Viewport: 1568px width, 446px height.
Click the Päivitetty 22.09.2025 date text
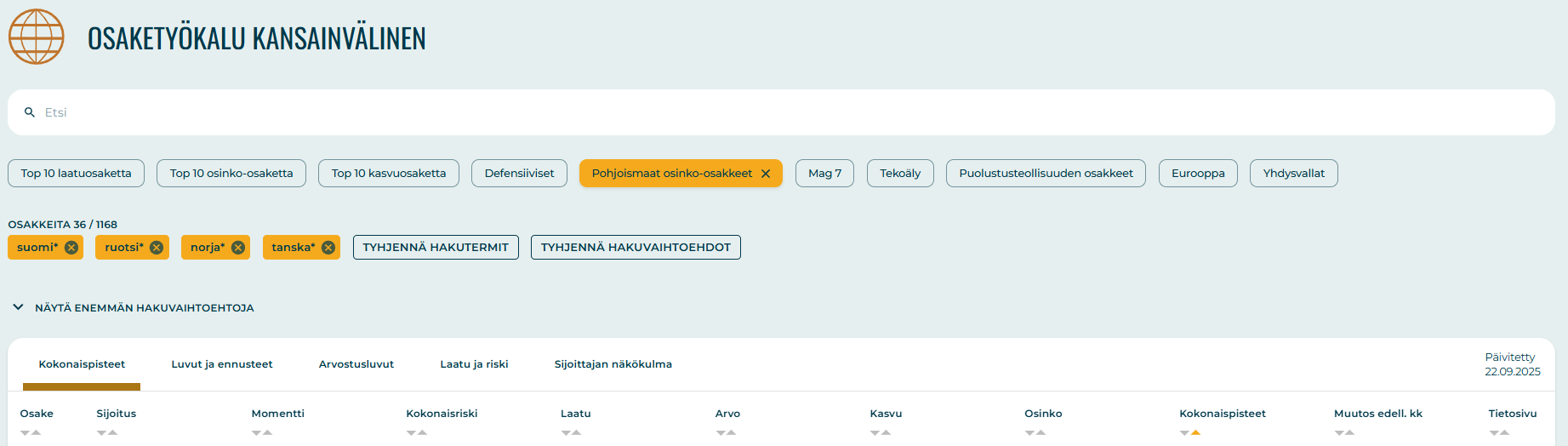tap(1513, 364)
